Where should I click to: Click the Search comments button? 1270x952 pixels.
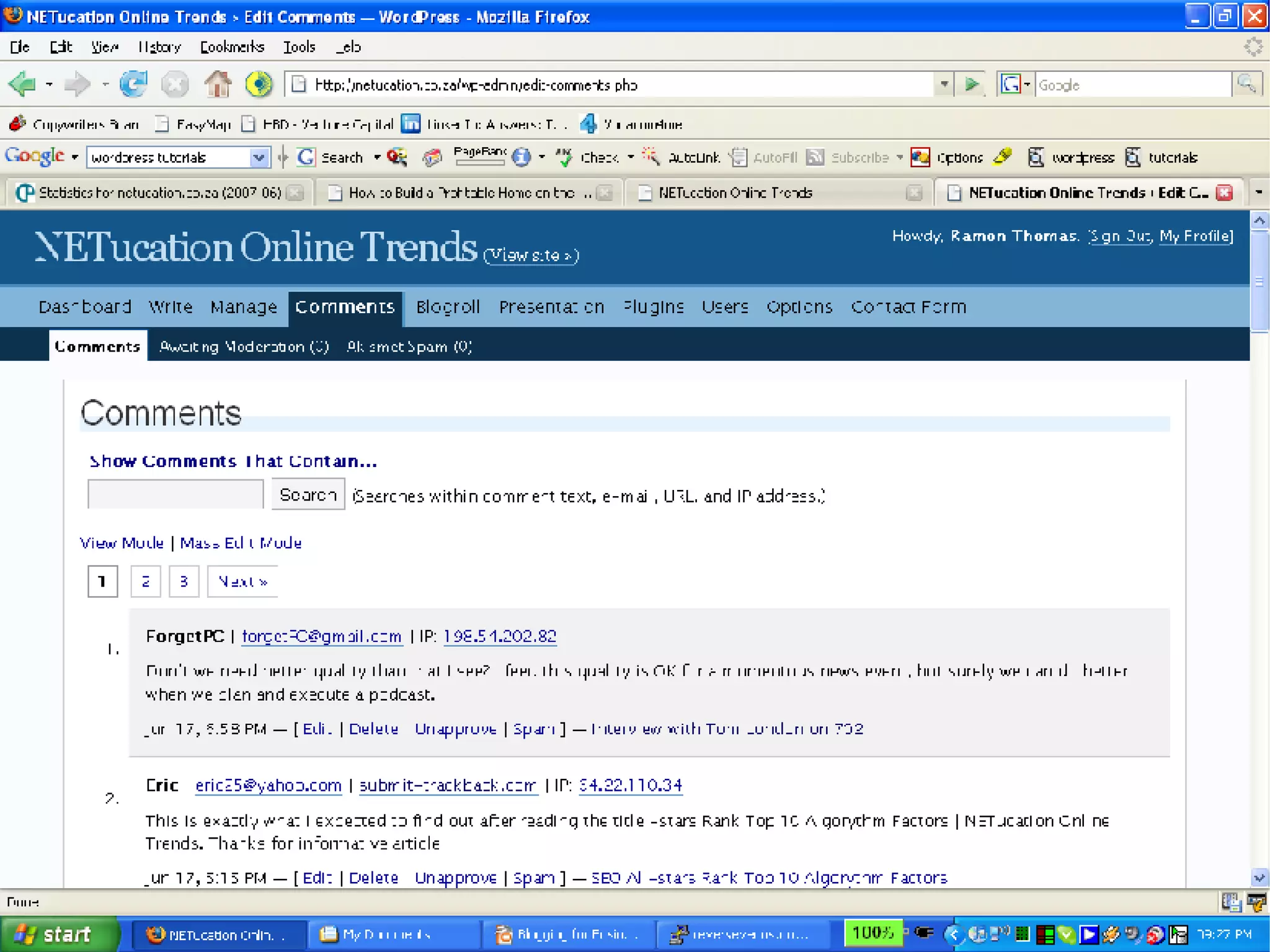[308, 495]
